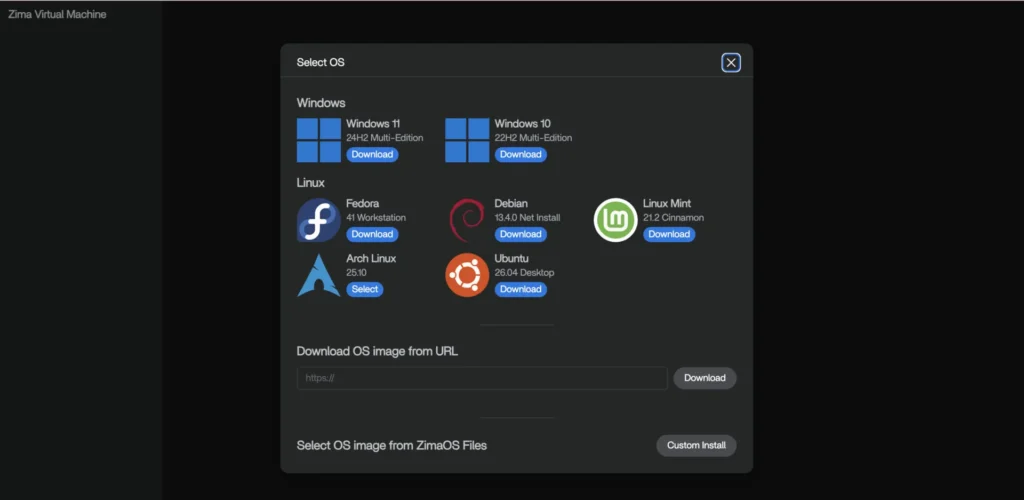
Task: Click the Windows 11 name text
Action: click(373, 123)
